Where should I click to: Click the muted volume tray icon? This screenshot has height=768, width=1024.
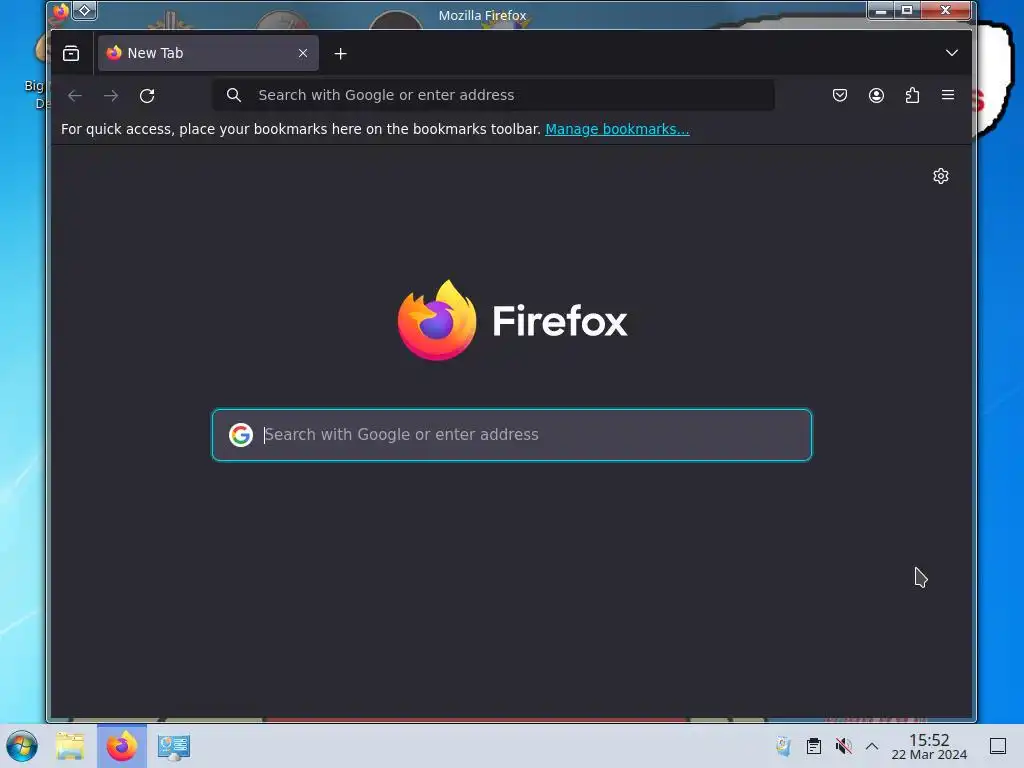pos(844,746)
